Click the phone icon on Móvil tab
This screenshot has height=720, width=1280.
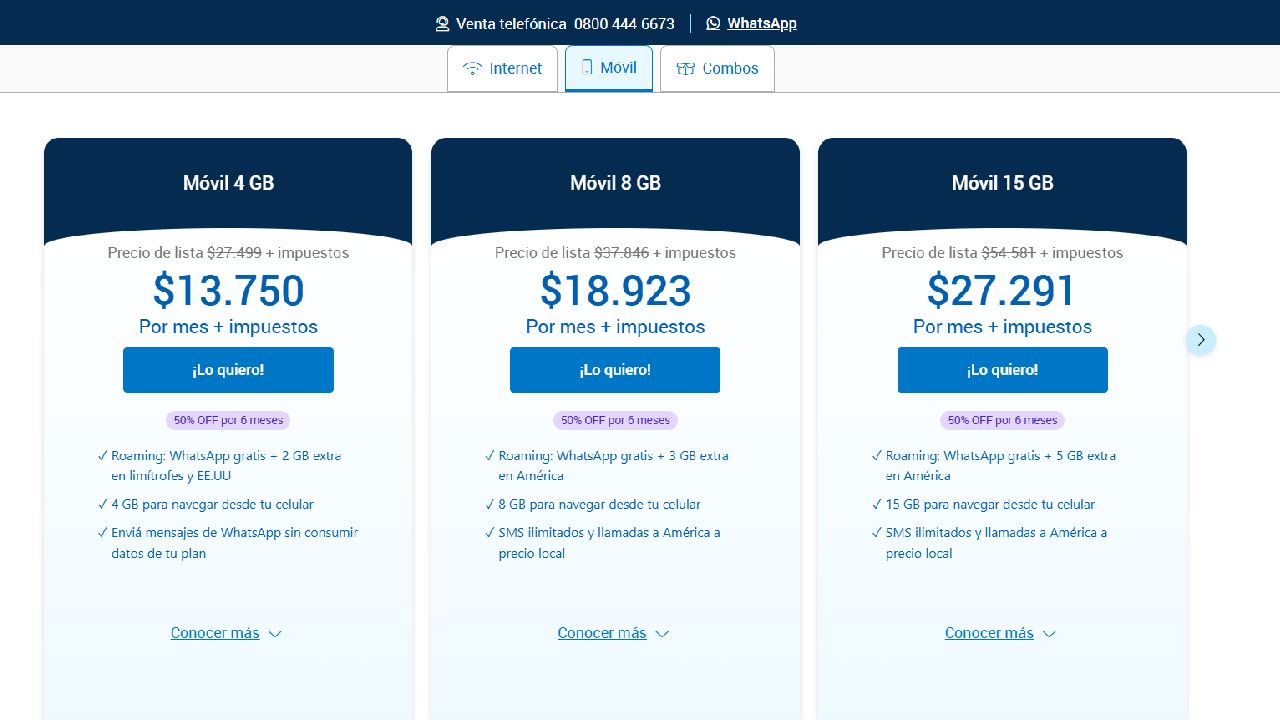[x=587, y=68]
